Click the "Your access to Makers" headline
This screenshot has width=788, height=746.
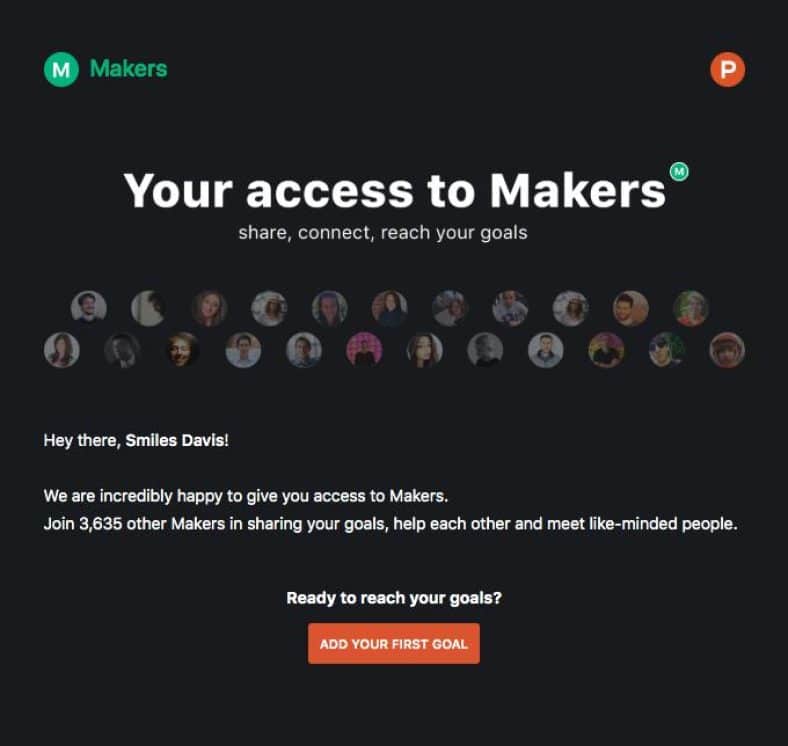point(395,191)
